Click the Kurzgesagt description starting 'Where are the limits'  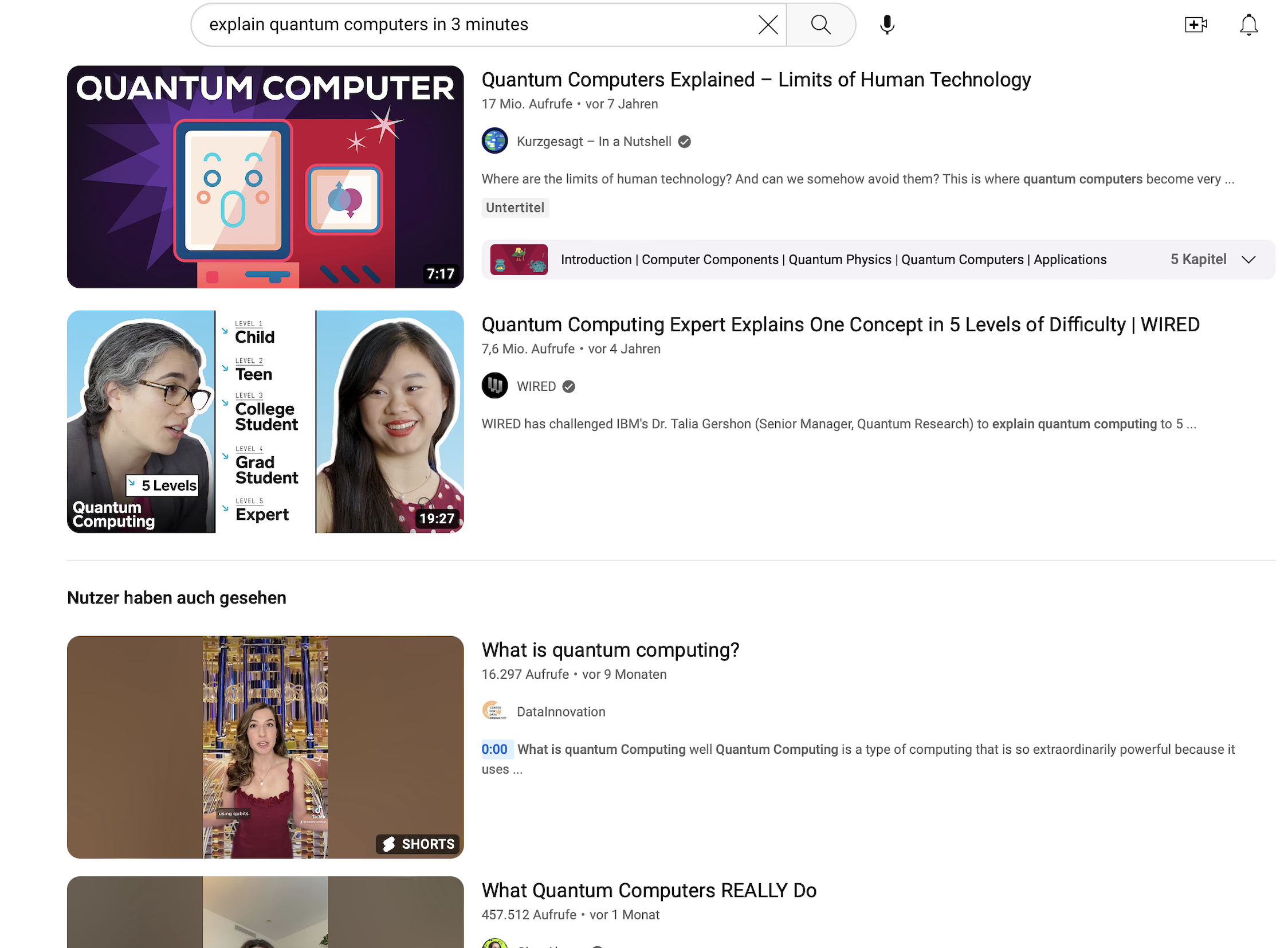[858, 179]
